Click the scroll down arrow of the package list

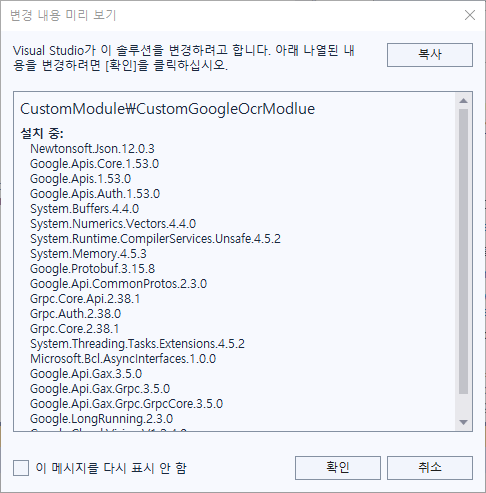463,422
